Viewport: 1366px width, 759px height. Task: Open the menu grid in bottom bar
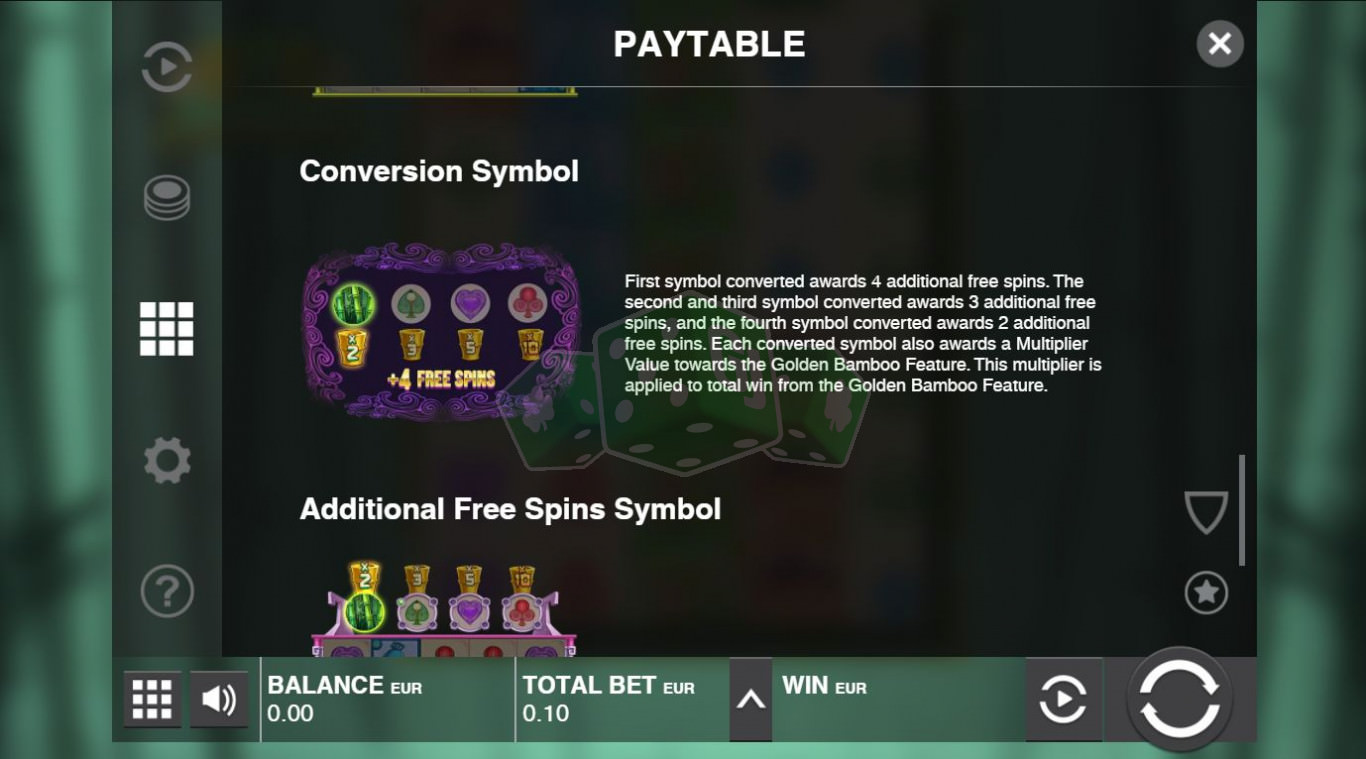[x=152, y=699]
